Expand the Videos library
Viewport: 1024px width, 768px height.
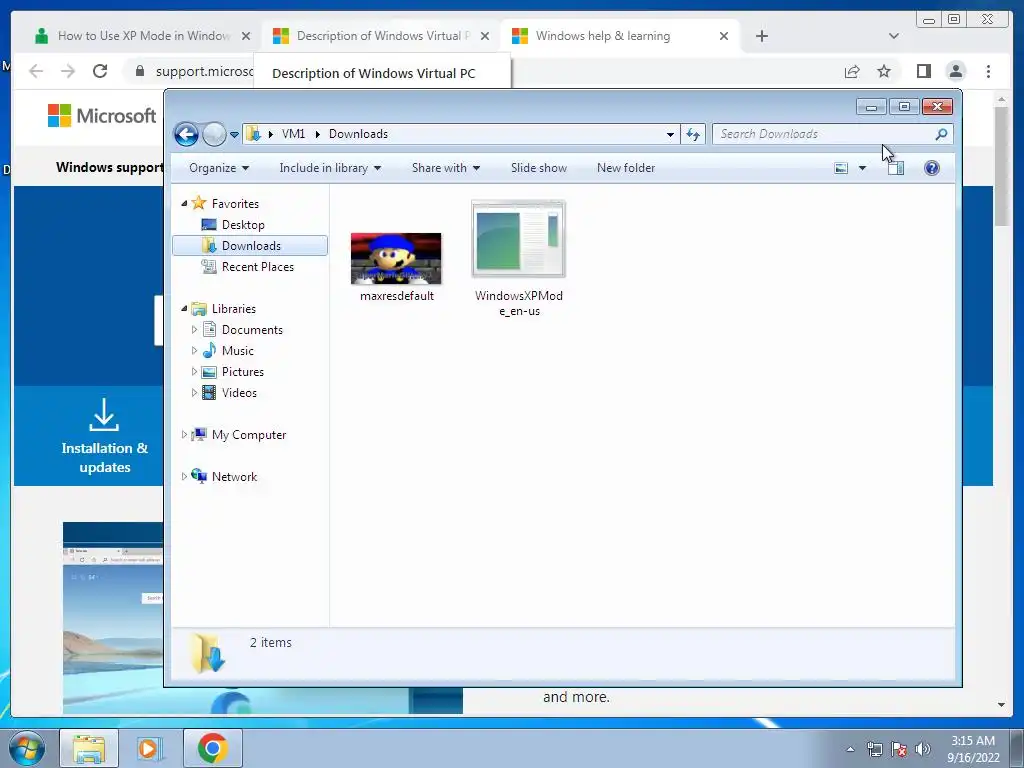[x=194, y=392]
